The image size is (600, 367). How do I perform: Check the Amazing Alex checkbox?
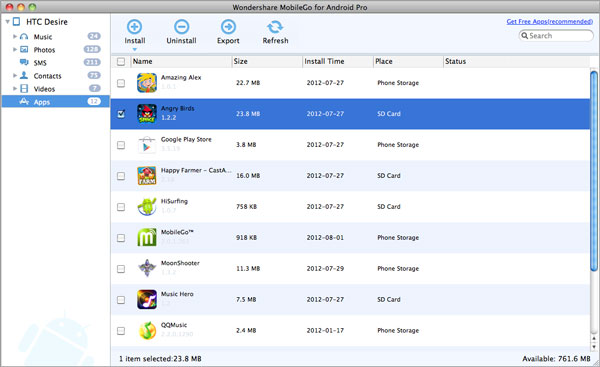coord(121,83)
